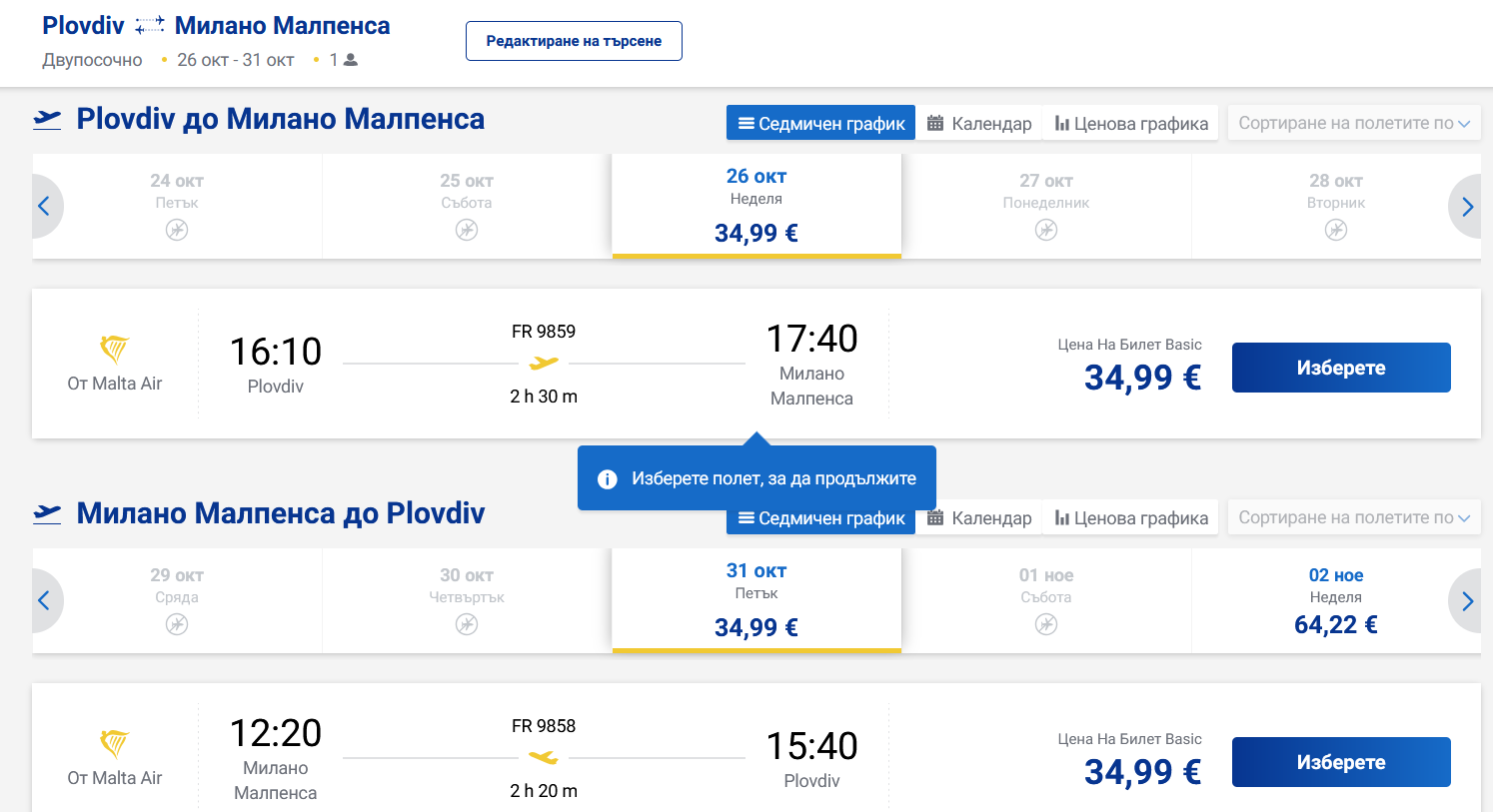1493x812 pixels.
Task: Click previous dates arrow for return flights
Action: [44, 601]
